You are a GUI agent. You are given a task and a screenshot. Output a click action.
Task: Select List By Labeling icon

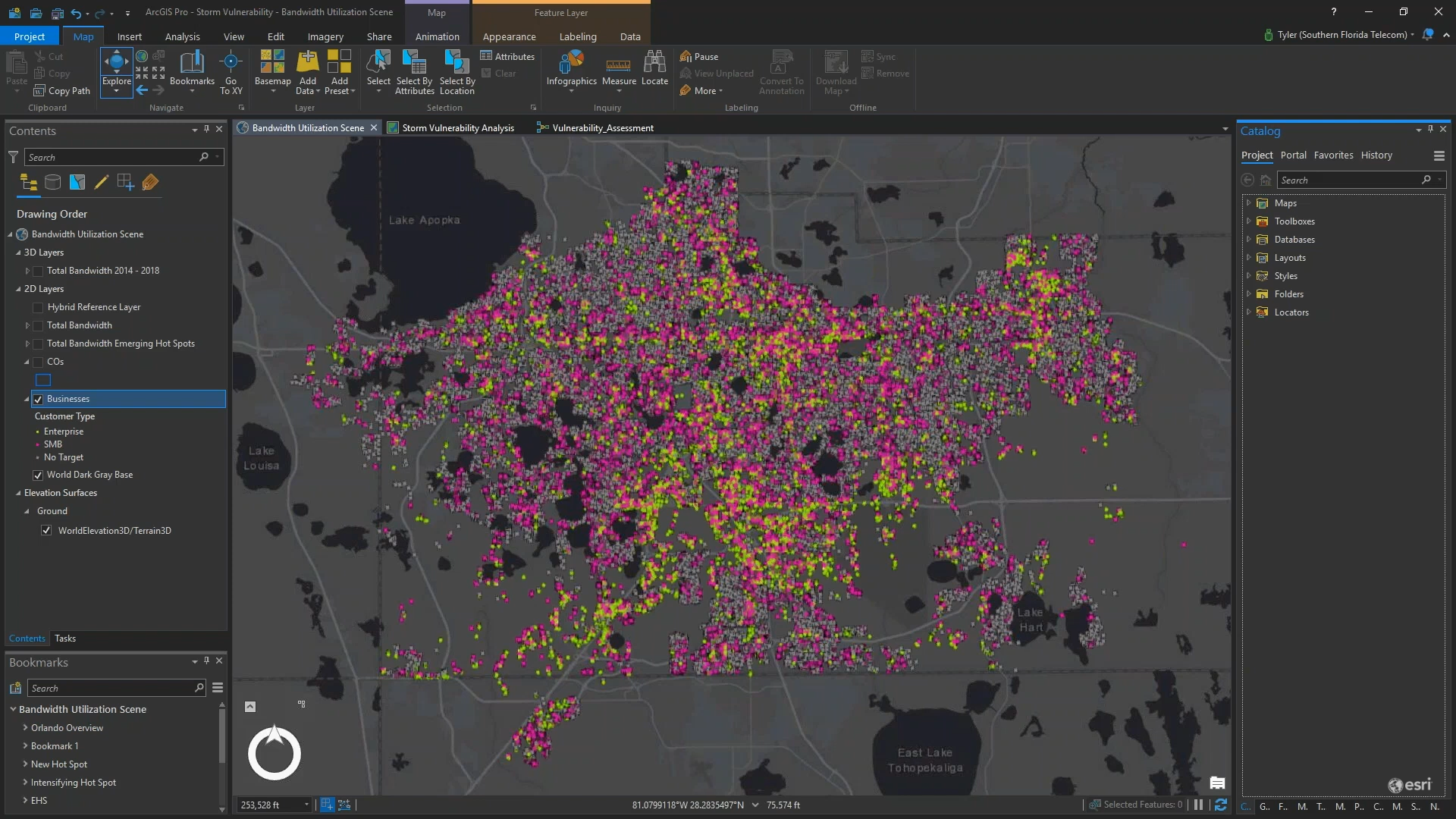point(150,182)
